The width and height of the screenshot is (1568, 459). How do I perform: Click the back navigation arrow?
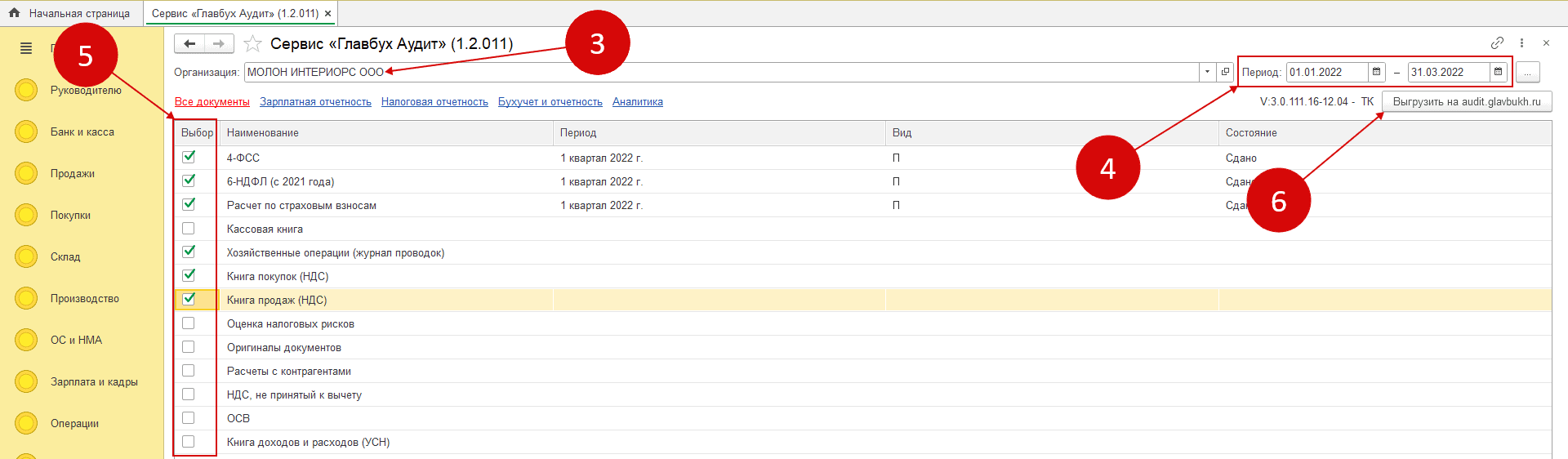[x=189, y=44]
